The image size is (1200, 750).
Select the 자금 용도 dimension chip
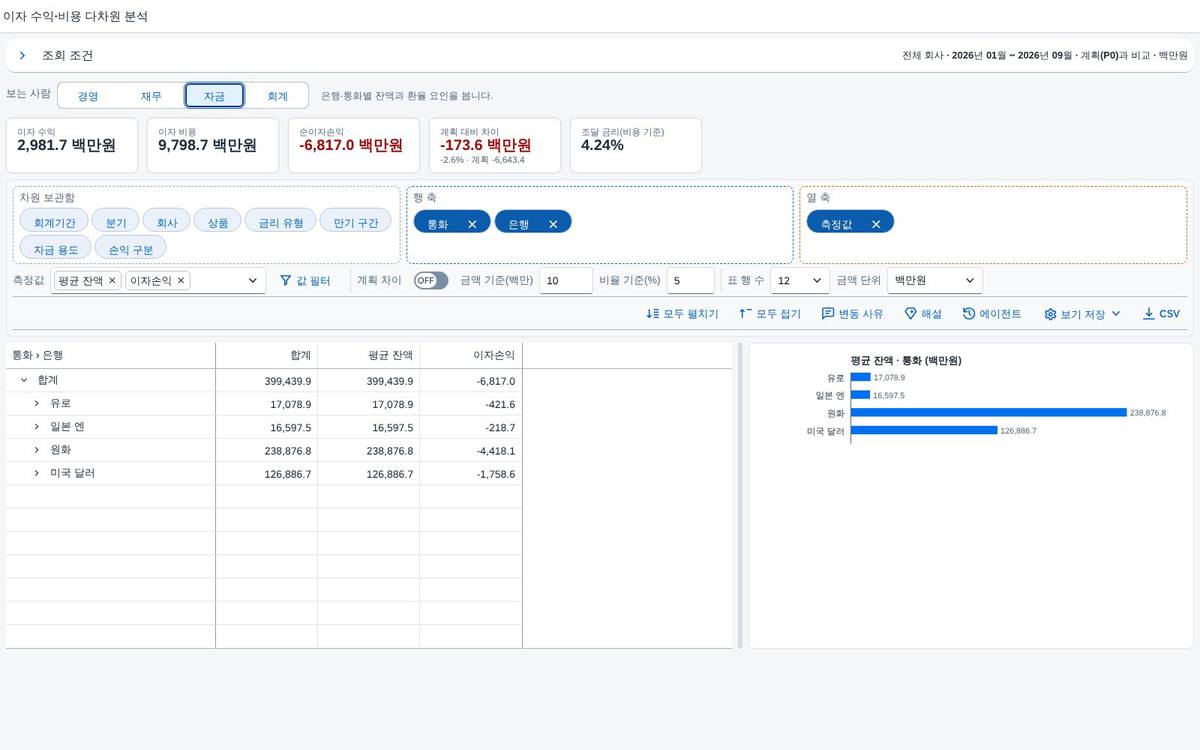click(x=55, y=248)
